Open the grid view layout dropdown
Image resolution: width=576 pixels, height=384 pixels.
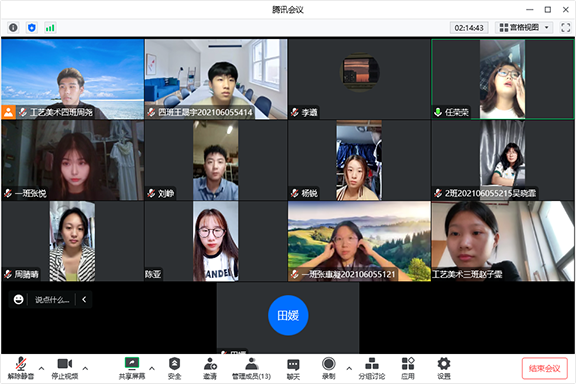pos(524,28)
